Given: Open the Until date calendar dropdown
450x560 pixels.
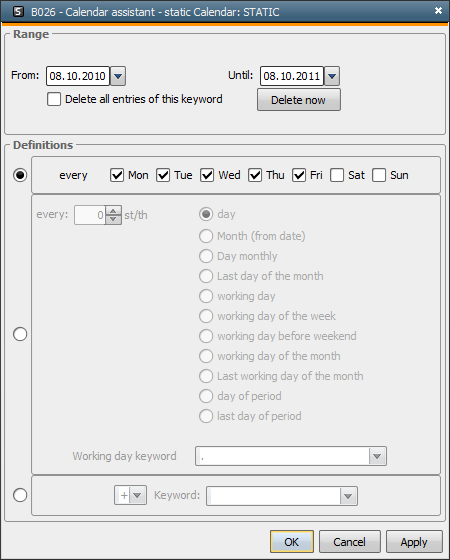Looking at the screenshot, I should 332,76.
